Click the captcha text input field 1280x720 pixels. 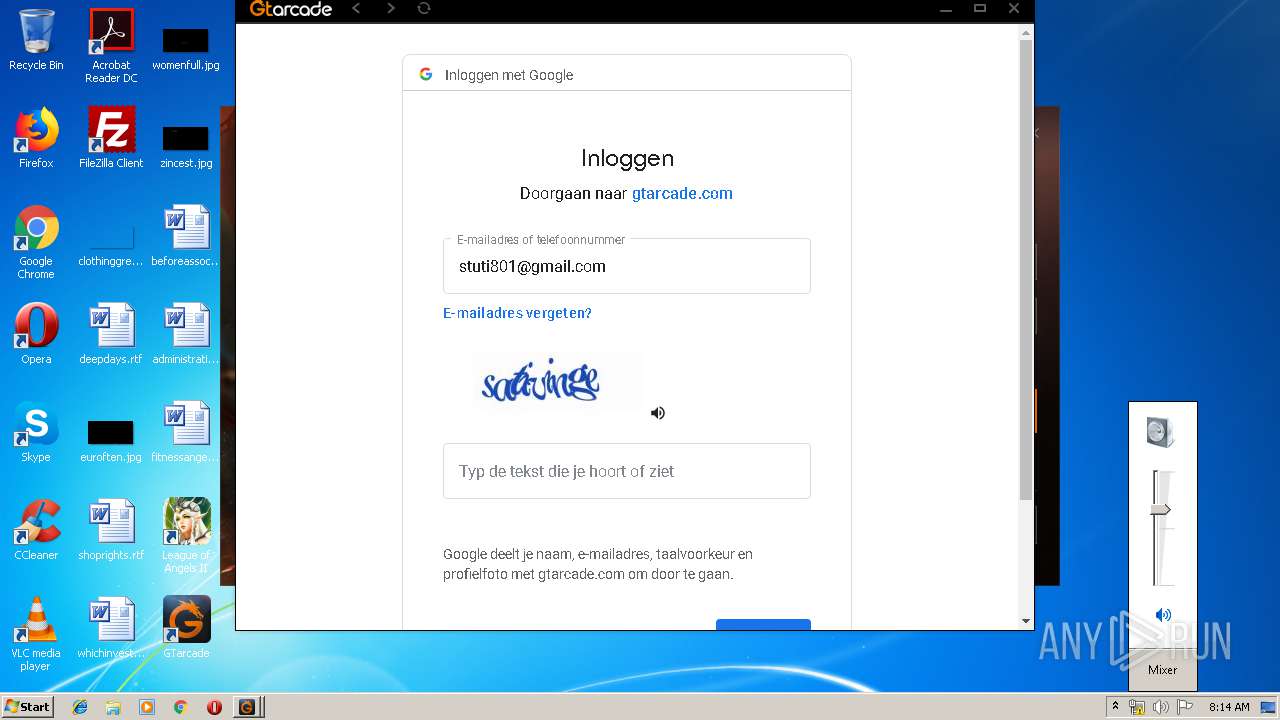627,471
